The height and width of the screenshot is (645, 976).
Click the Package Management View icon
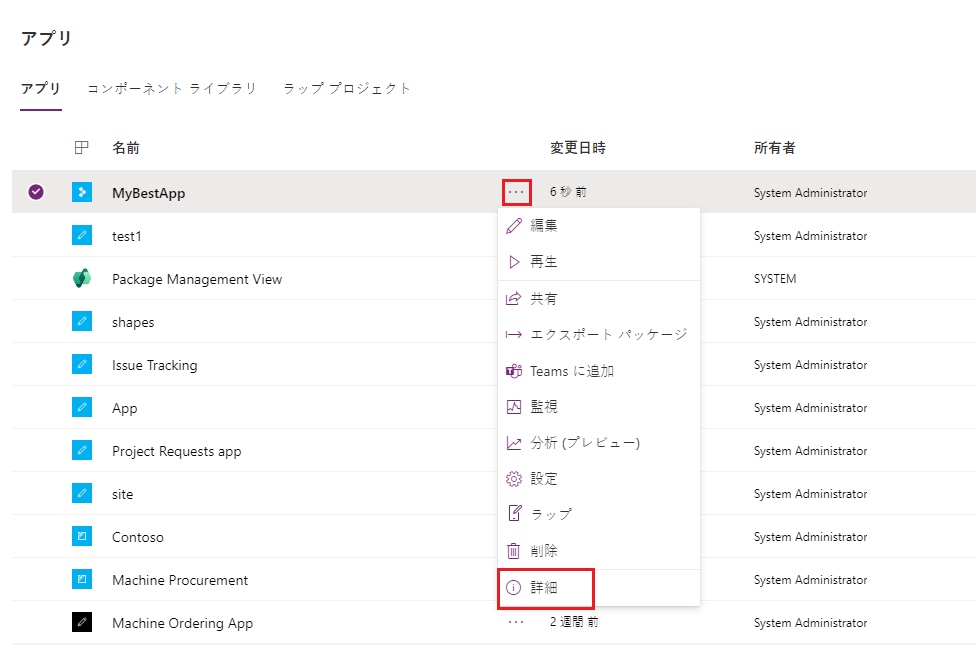click(82, 278)
